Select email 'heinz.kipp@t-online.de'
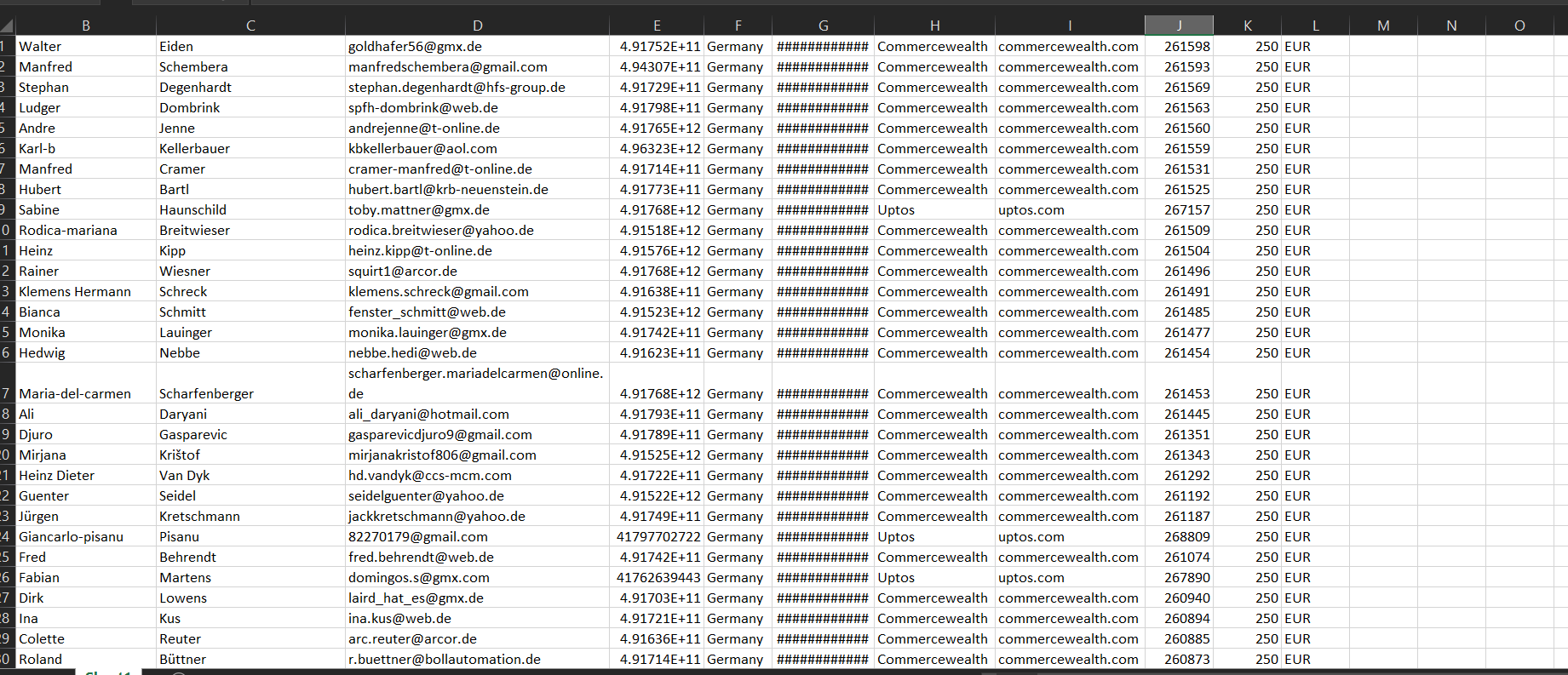 pyautogui.click(x=477, y=250)
